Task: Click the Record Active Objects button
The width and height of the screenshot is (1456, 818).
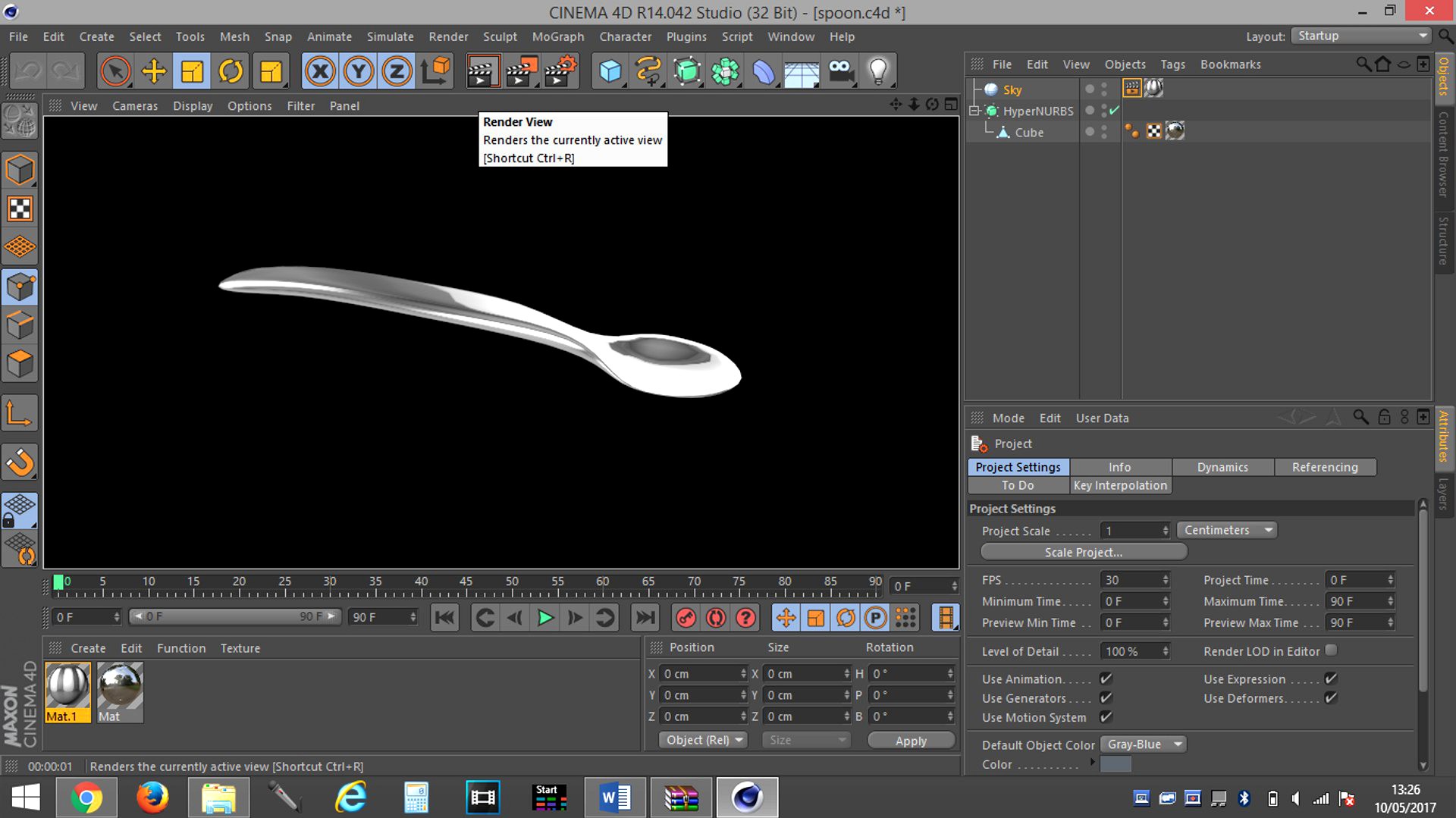Action: click(x=686, y=618)
